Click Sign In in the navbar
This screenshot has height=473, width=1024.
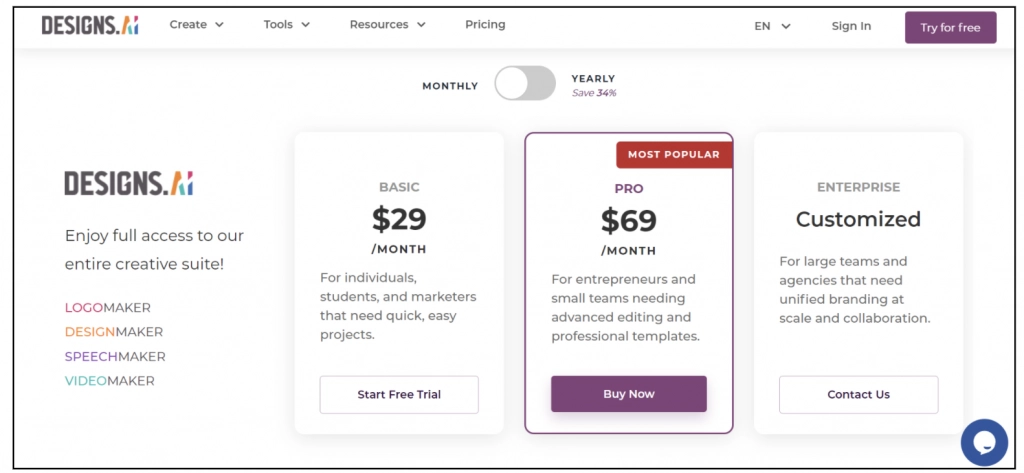(851, 27)
